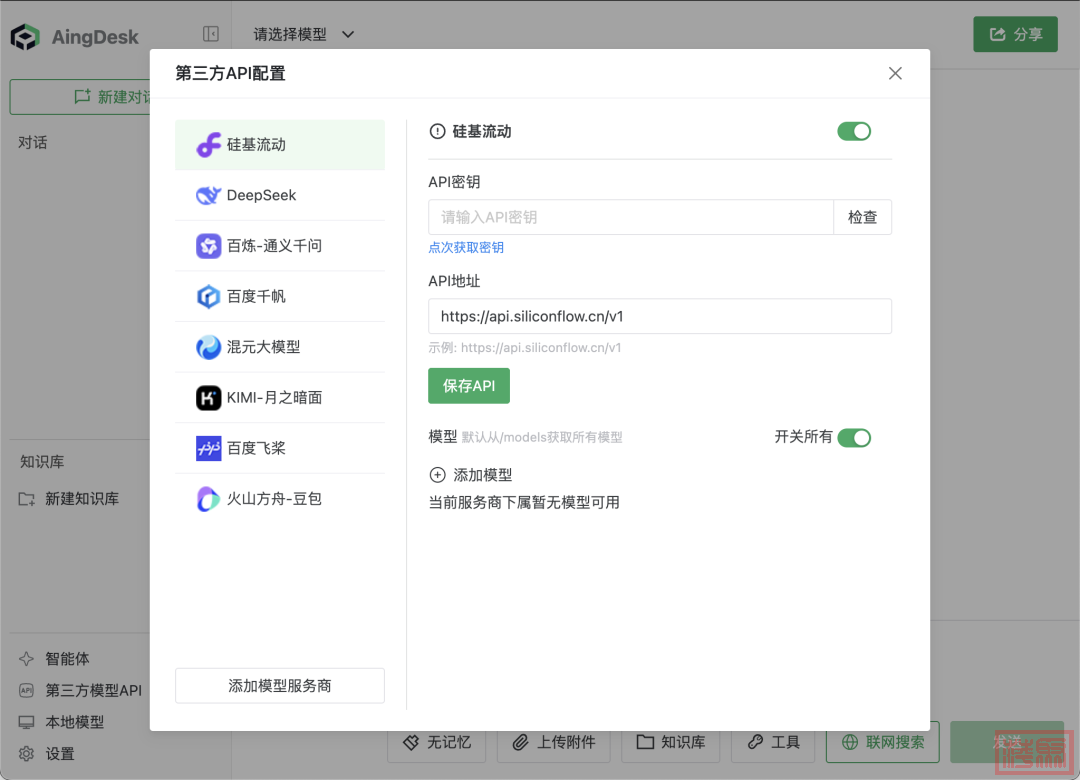Click the 分享 share button
Viewport: 1080px width, 780px height.
1015,34
